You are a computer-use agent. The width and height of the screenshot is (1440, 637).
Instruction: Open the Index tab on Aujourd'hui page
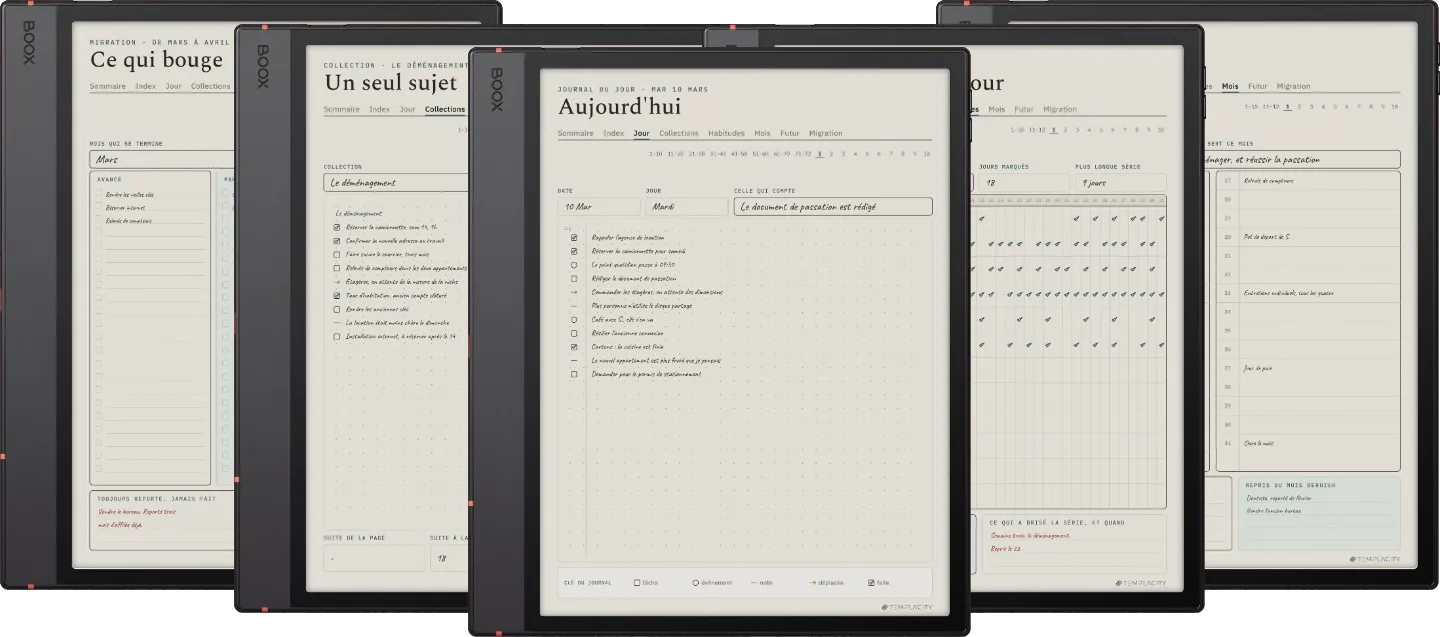click(x=614, y=133)
